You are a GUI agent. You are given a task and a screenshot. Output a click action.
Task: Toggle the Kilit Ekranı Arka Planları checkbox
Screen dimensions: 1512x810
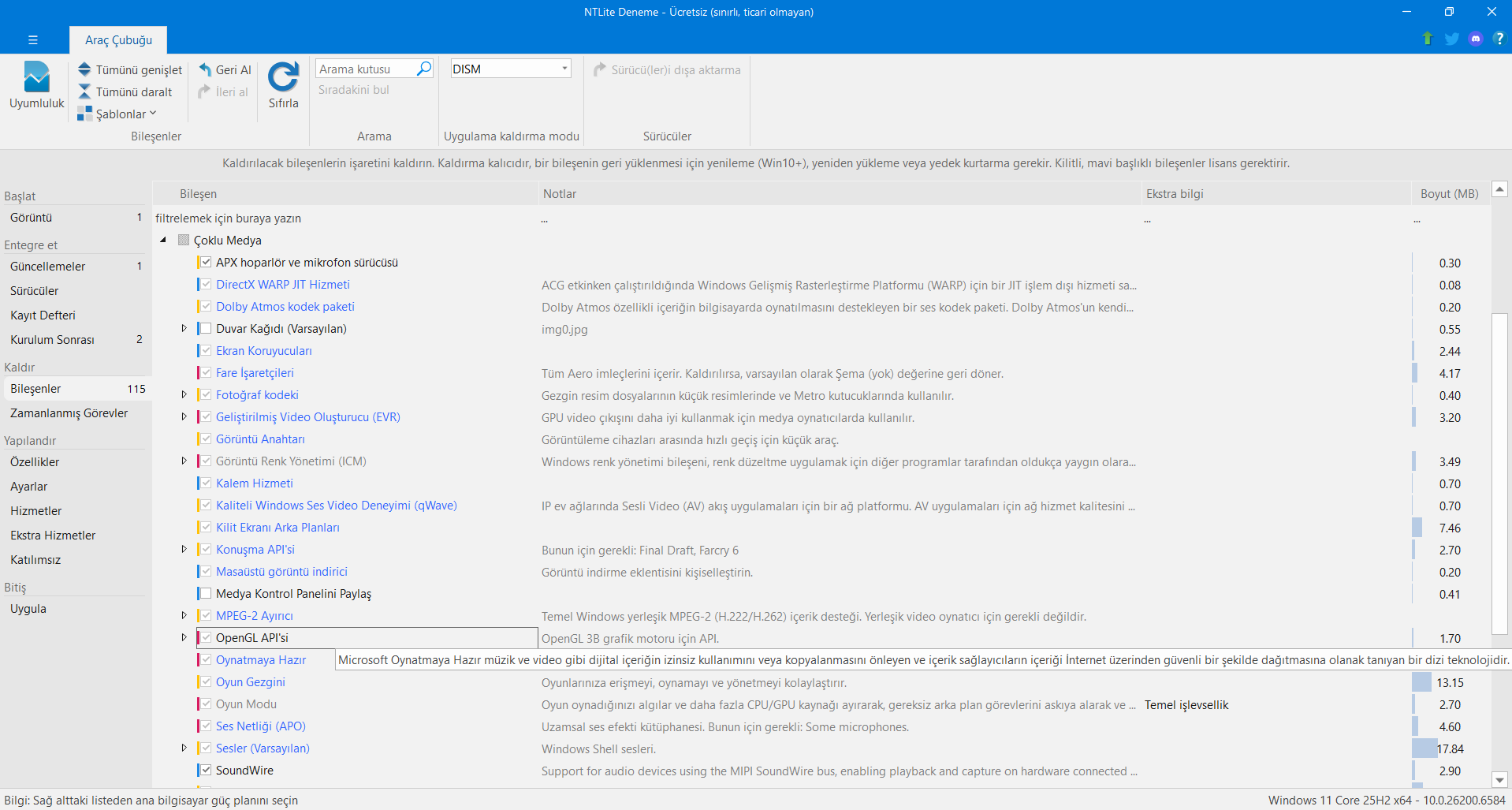point(206,527)
